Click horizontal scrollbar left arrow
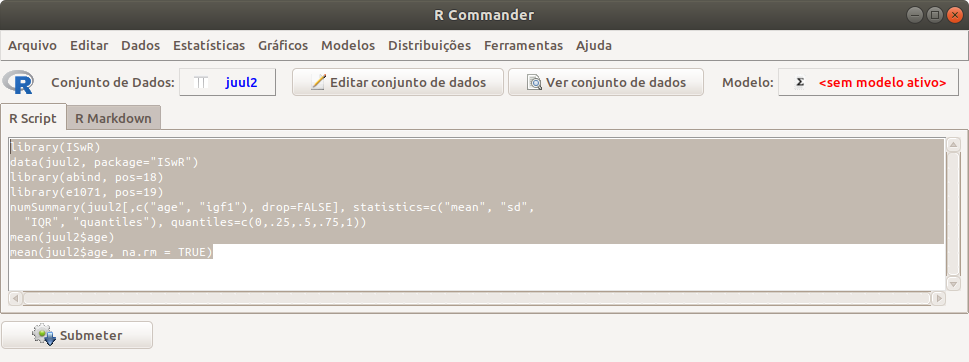The image size is (969, 362). pos(15,298)
